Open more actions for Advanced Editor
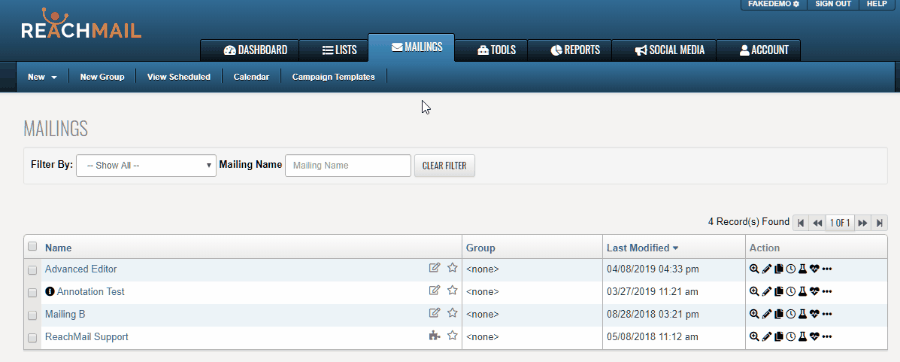900x362 pixels. click(x=827, y=268)
